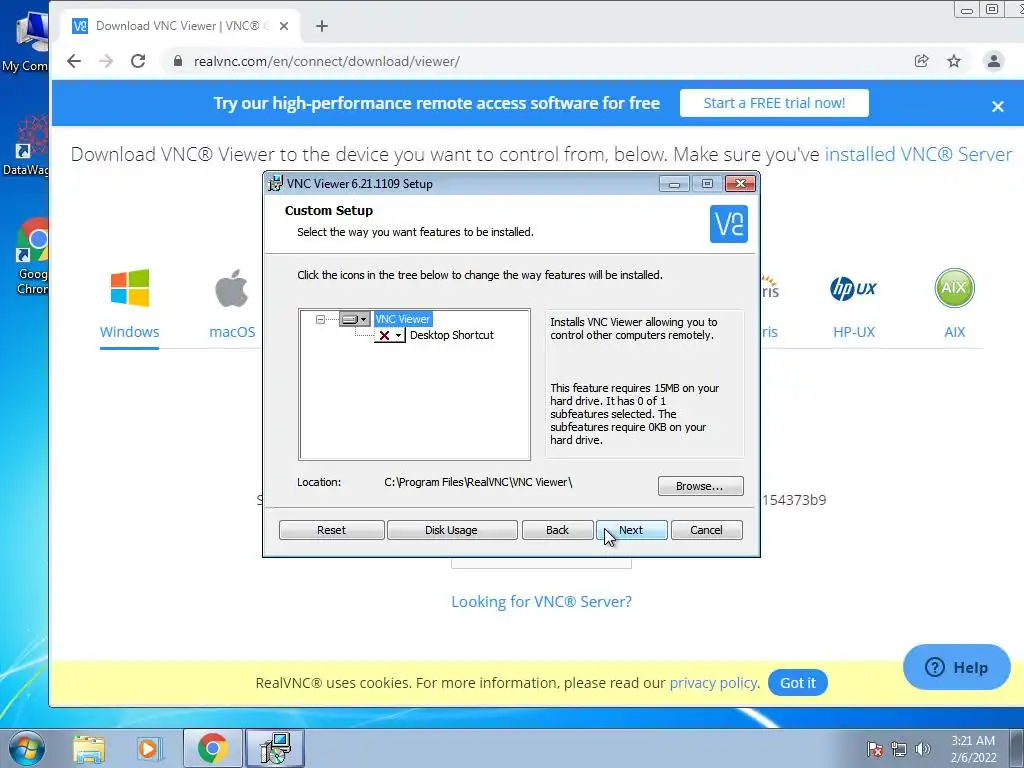
Task: Click the Windows logo icon
Action: point(130,288)
